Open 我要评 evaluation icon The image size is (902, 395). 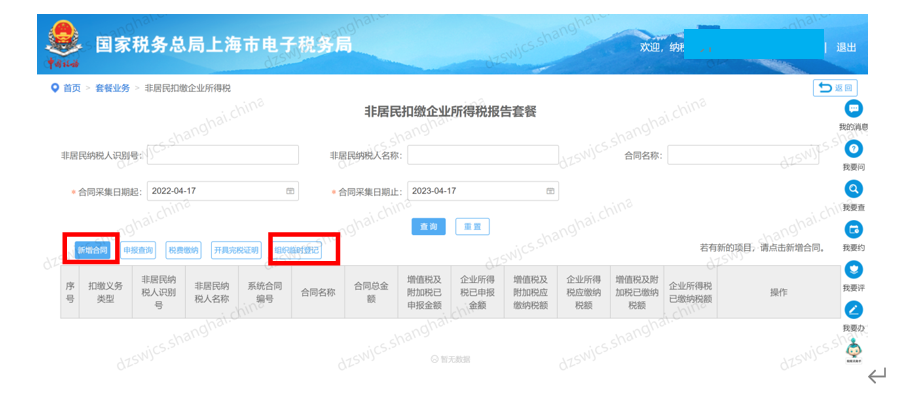point(854,270)
